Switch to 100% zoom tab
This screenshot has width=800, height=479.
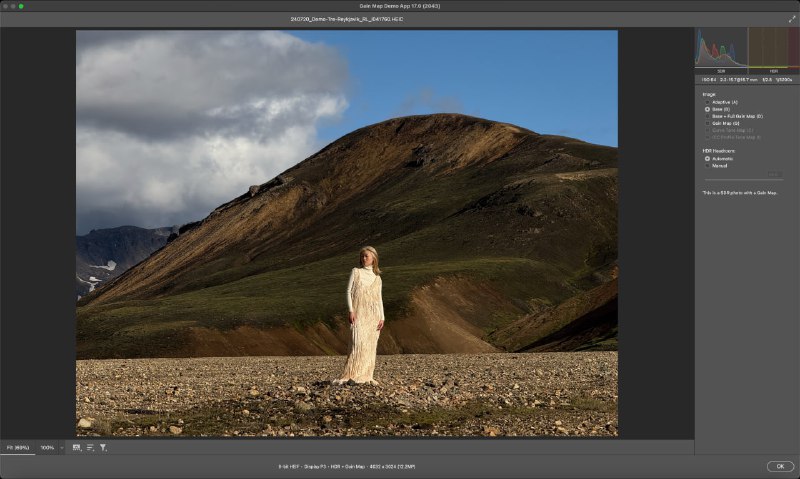pos(47,447)
